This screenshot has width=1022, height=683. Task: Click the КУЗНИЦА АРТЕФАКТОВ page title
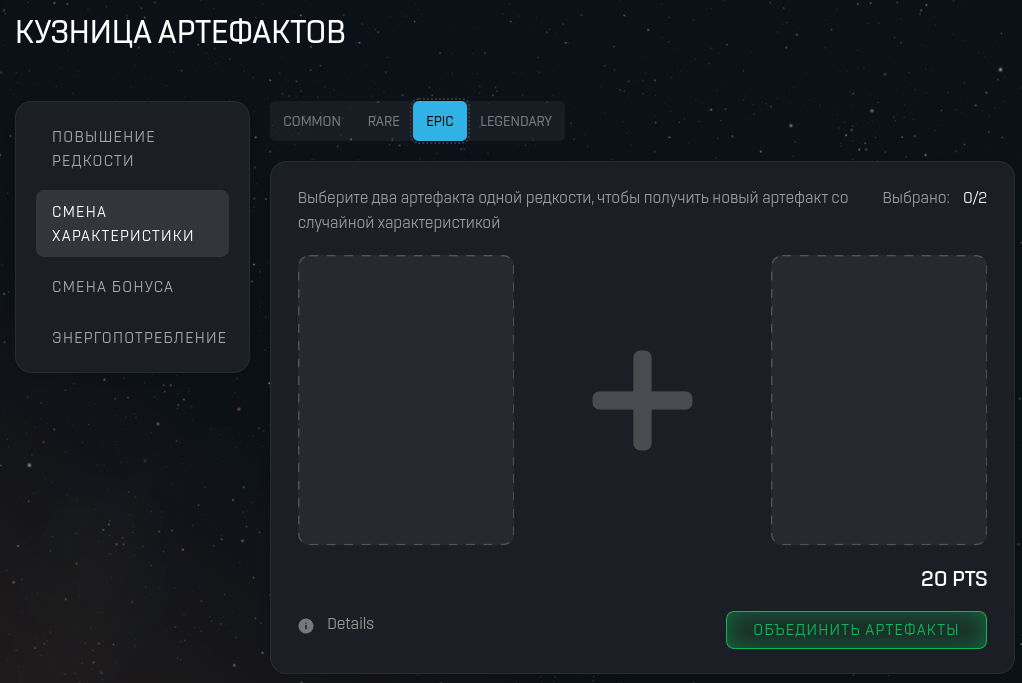pyautogui.click(x=180, y=31)
